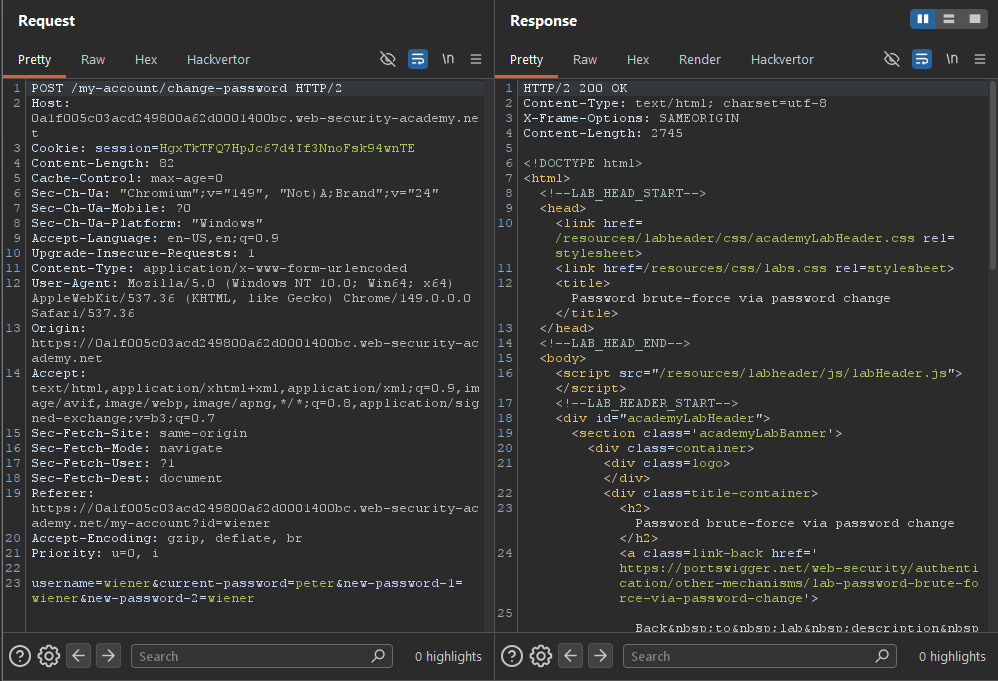Click the POST /my-account/change-password line

click(x=186, y=88)
